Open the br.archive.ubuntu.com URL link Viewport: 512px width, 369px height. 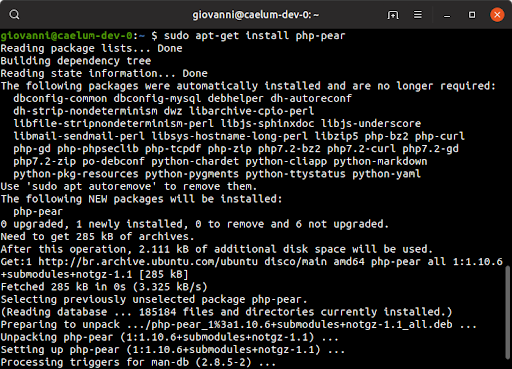click(148, 262)
